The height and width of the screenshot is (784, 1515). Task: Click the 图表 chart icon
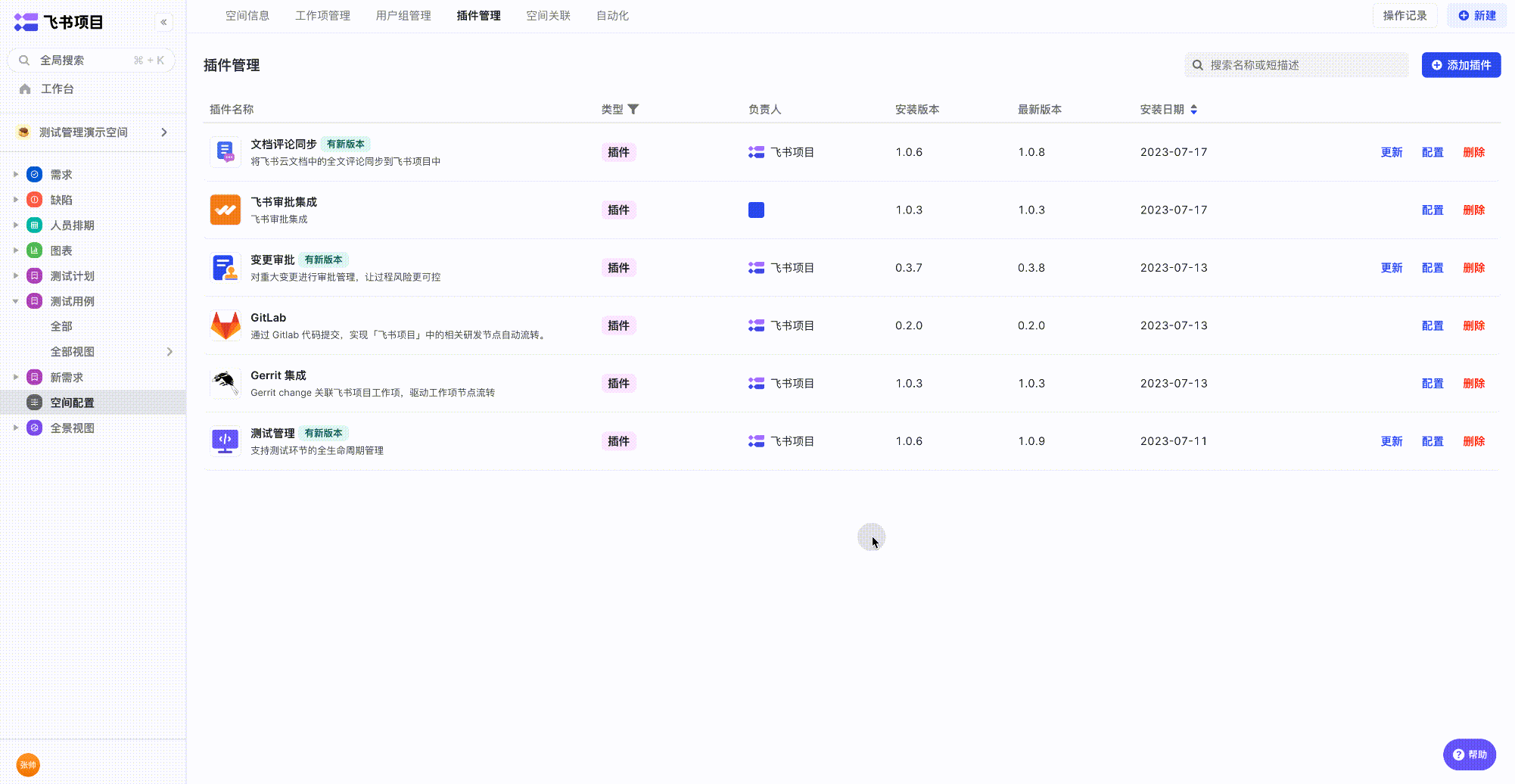tap(34, 250)
